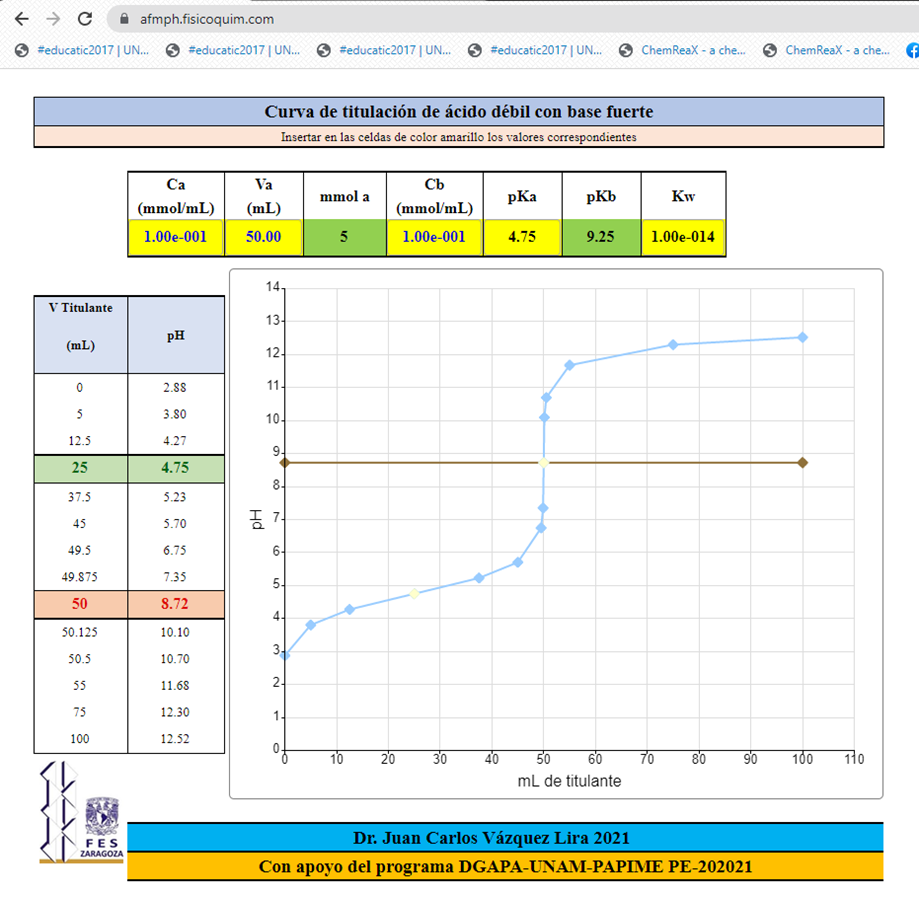The height and width of the screenshot is (898, 919).
Task: Open the Facebook bookmark icon
Action: pos(912,50)
